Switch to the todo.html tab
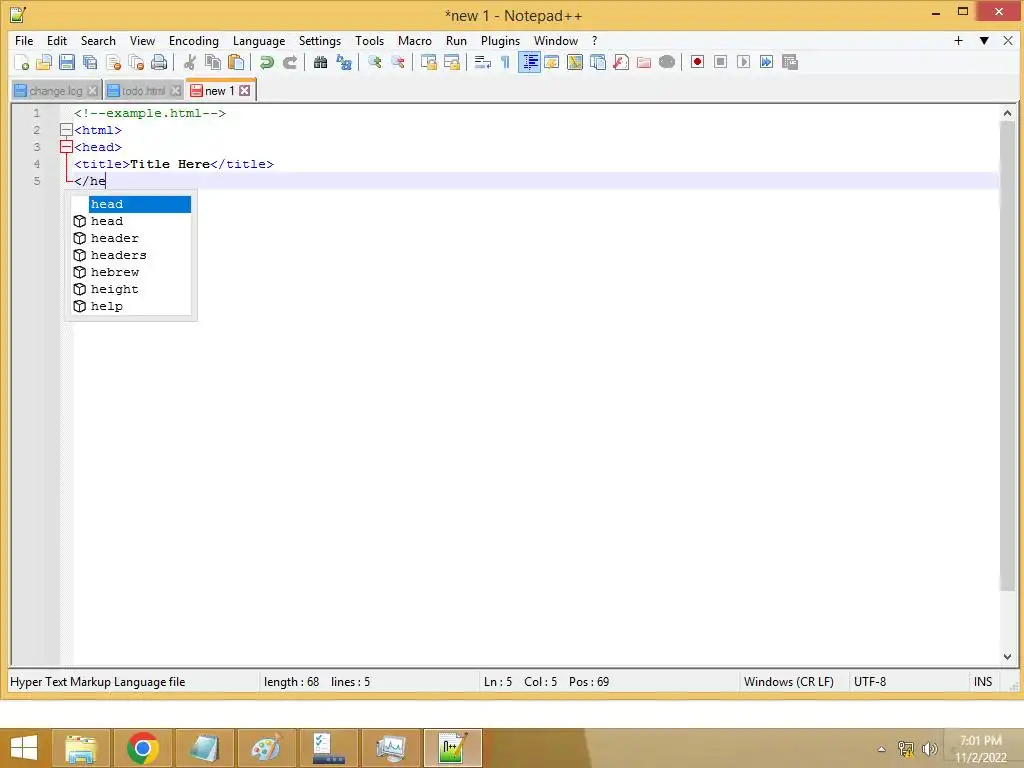Screen dimensions: 1024x768 tap(144, 91)
